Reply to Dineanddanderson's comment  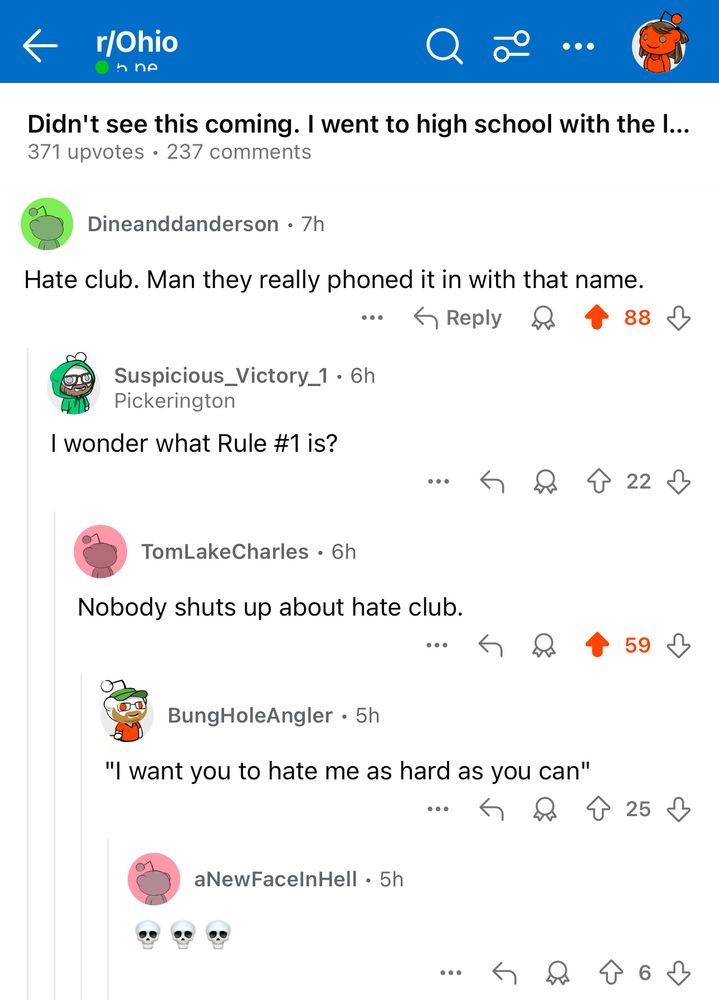click(458, 317)
